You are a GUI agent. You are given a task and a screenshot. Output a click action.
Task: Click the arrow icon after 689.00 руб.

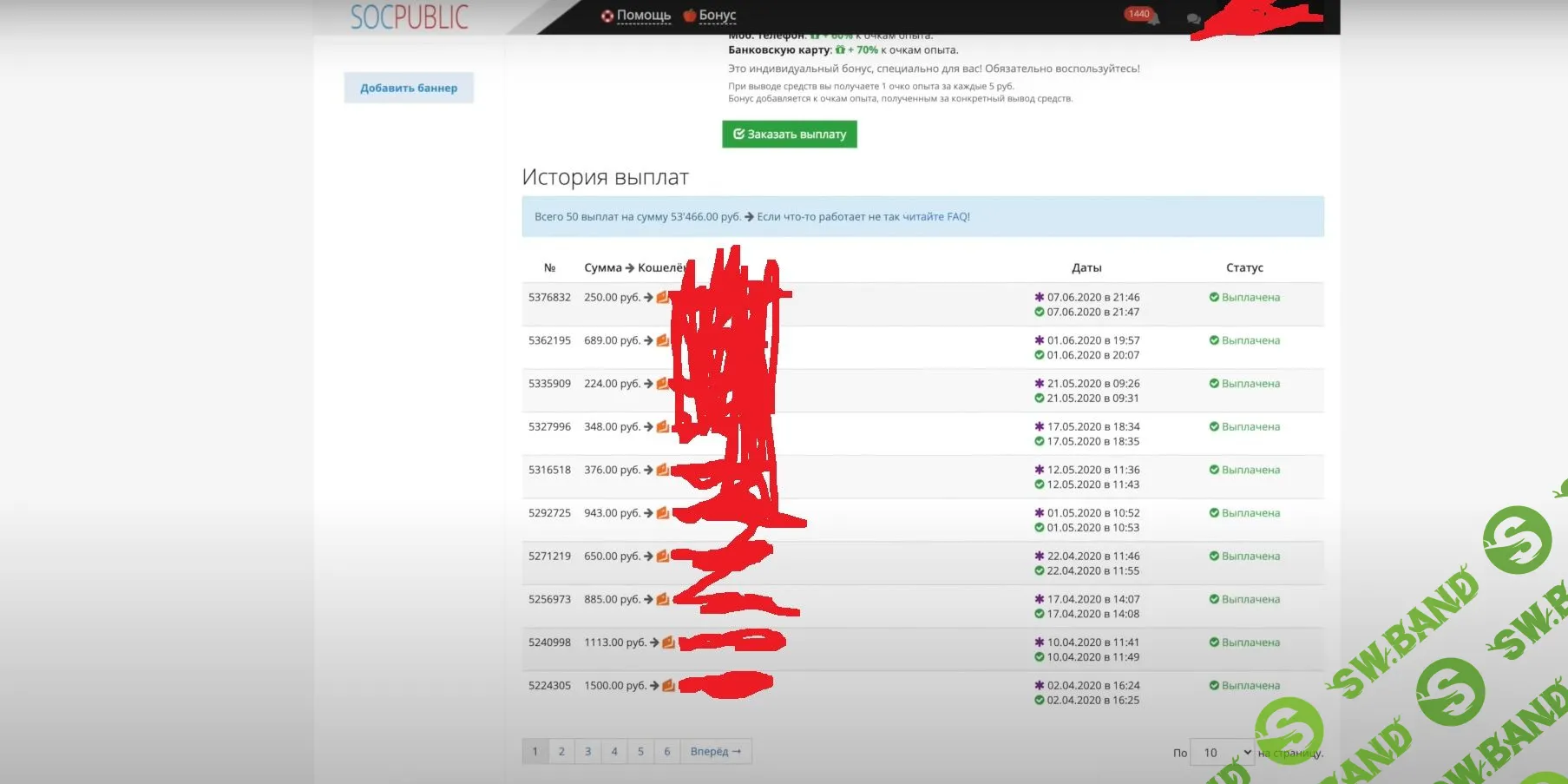649,340
